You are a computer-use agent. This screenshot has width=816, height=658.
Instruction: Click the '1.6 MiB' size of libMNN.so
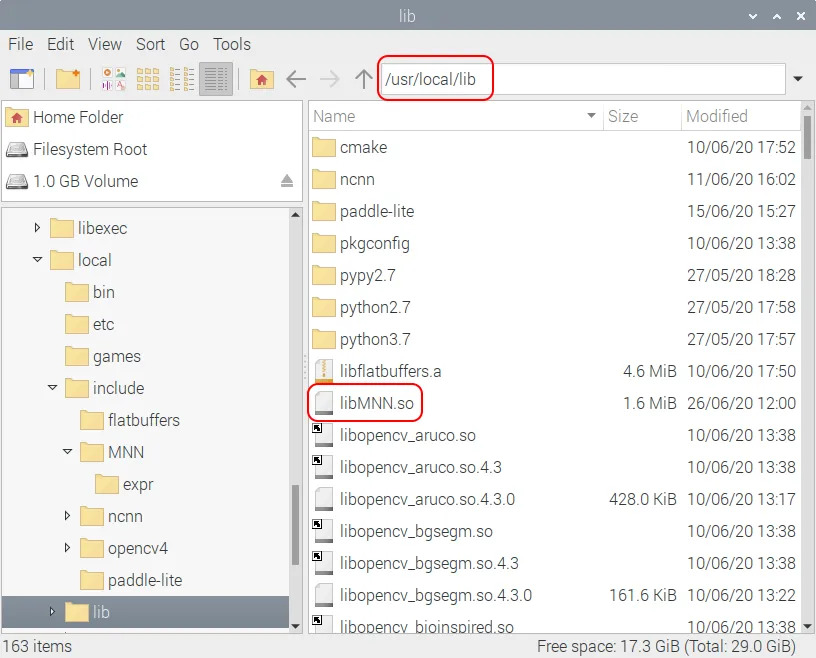[650, 403]
